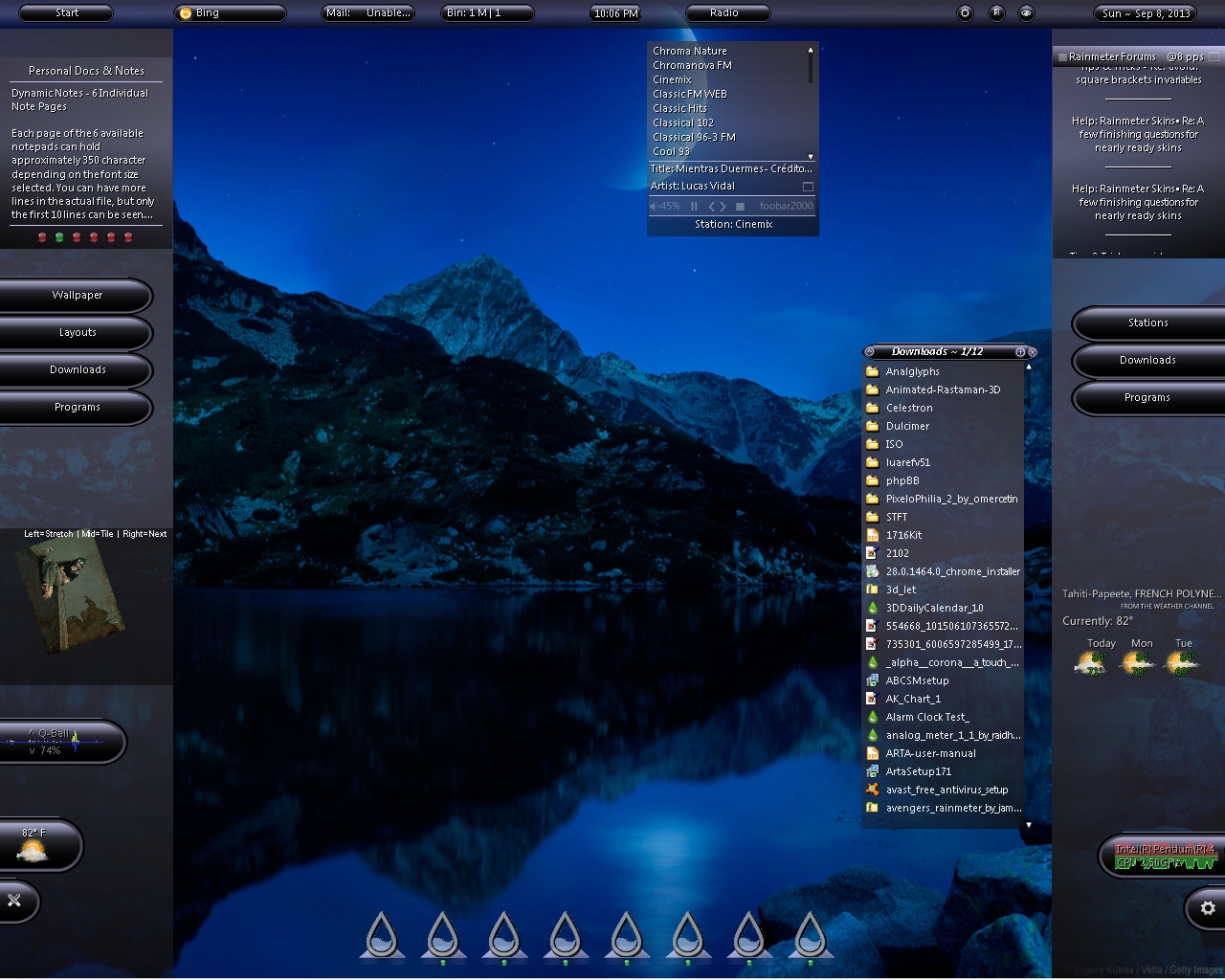Stop the radio playback
The image size is (1225, 980).
point(740,206)
